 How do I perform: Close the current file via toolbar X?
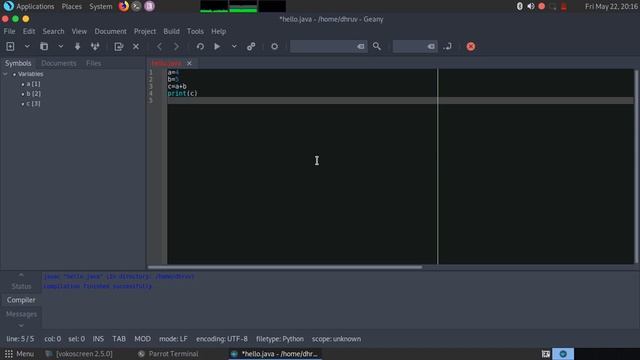coord(136,47)
